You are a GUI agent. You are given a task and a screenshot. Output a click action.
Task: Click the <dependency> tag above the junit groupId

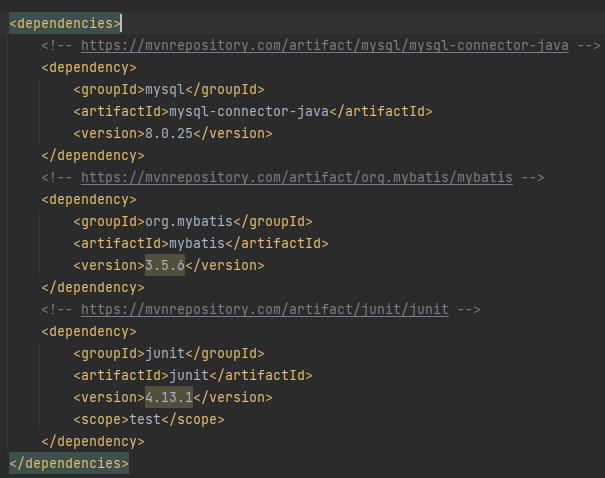tap(89, 331)
